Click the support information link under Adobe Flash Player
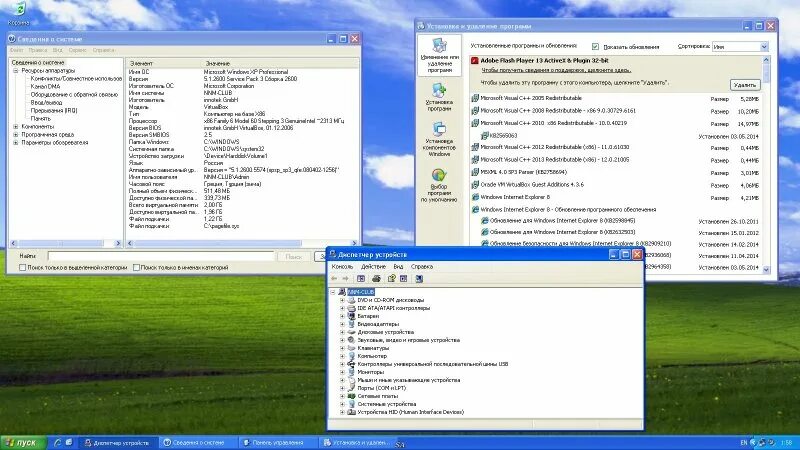Viewport: 800px width, 450px height. (556, 70)
